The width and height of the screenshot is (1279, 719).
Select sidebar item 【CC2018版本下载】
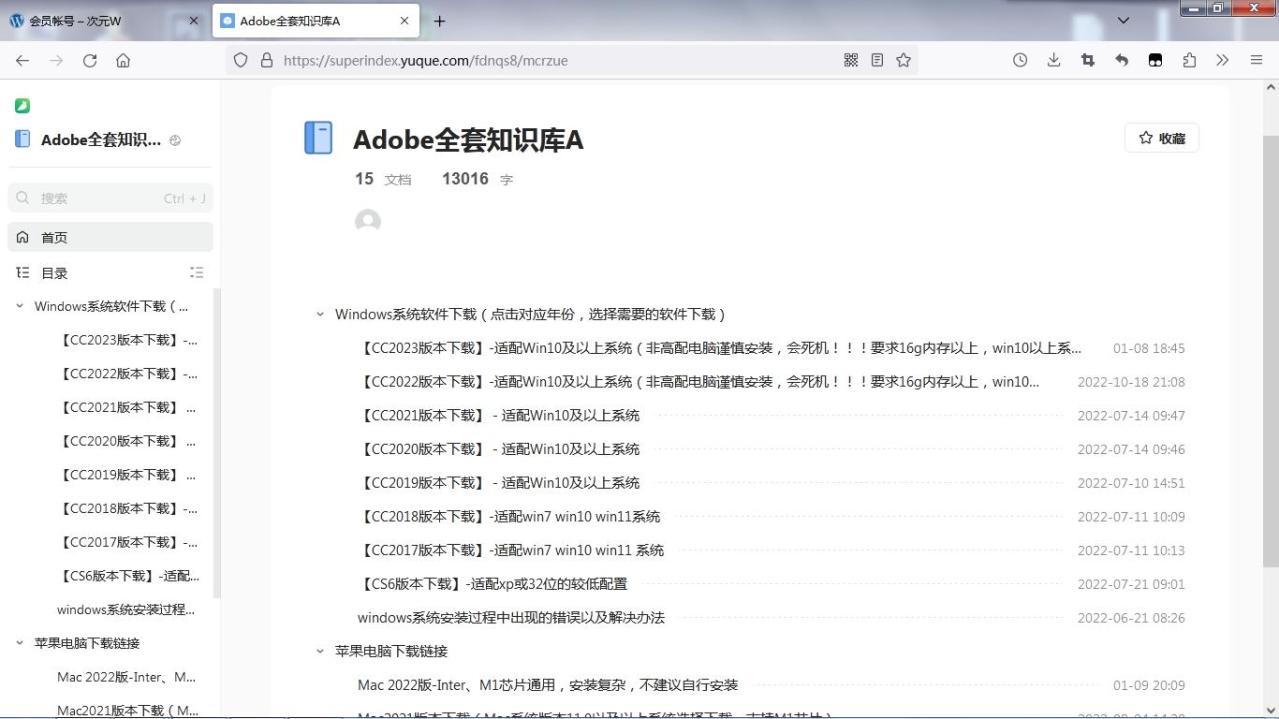click(x=128, y=508)
